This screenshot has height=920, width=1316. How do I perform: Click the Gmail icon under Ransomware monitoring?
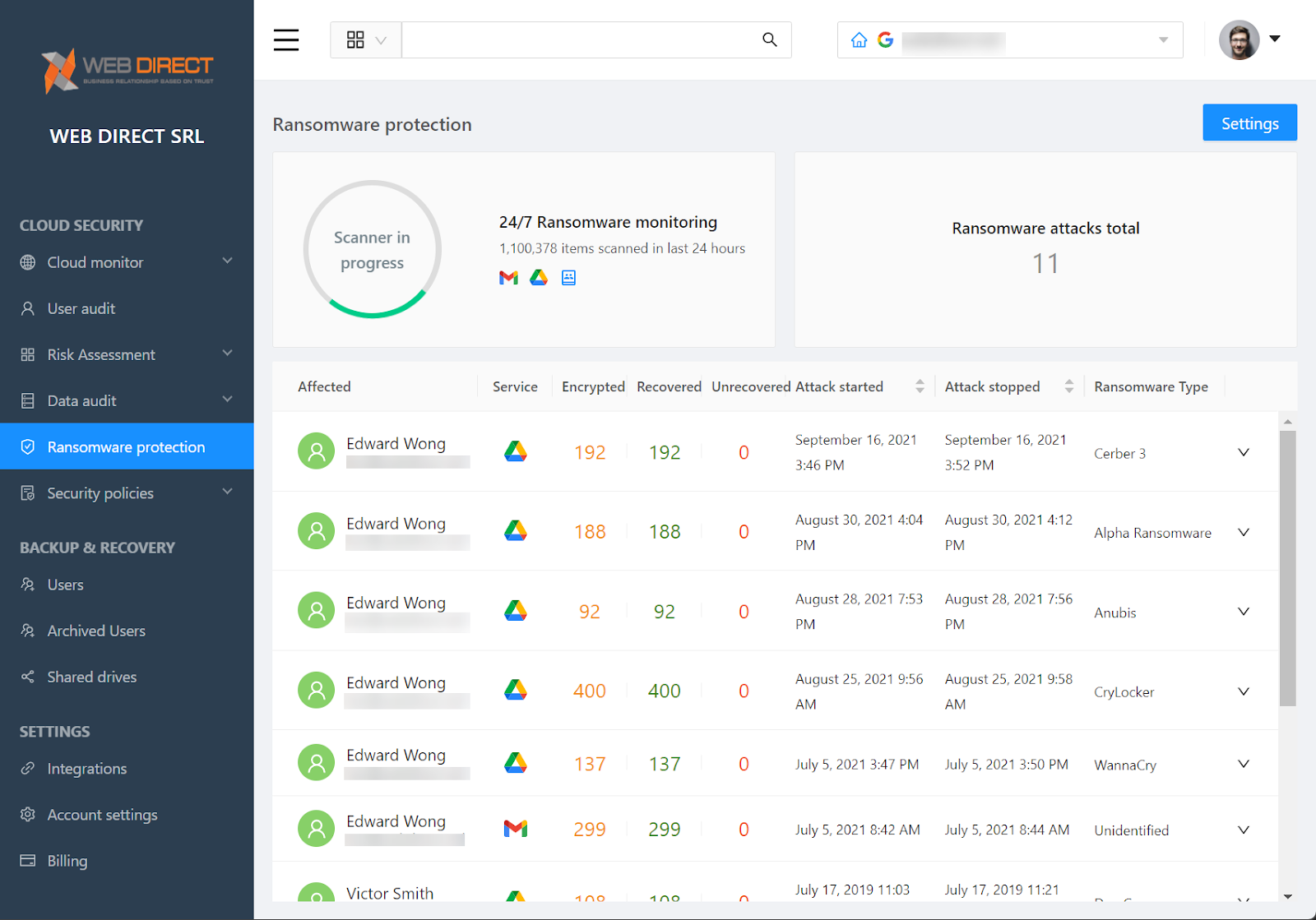(508, 278)
